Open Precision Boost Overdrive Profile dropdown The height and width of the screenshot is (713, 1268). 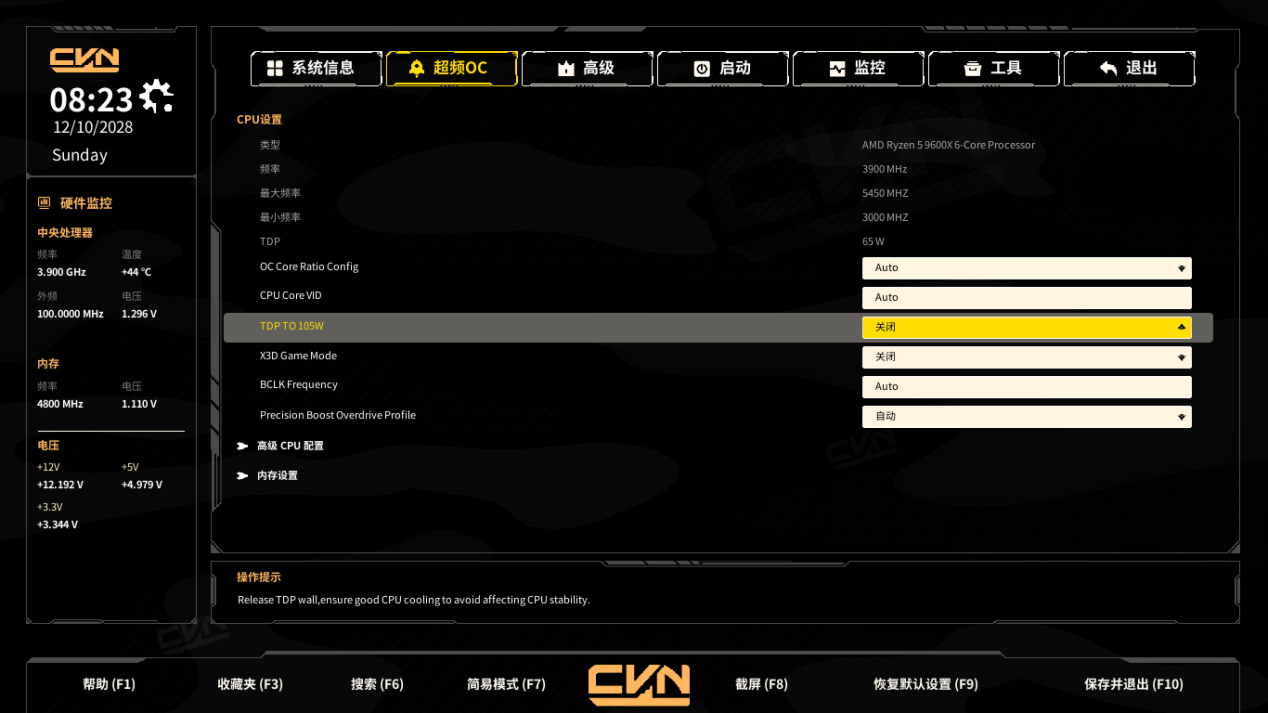[x=1027, y=416]
